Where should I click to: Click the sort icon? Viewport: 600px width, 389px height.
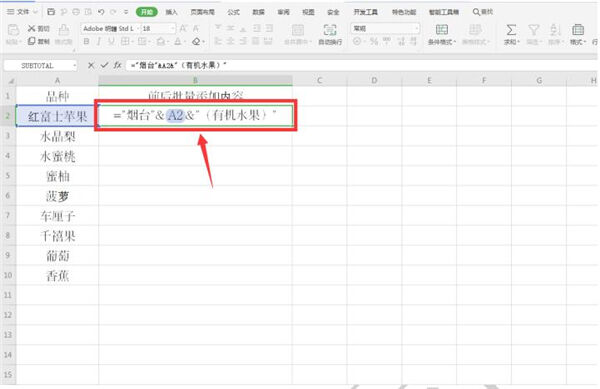tap(555, 30)
